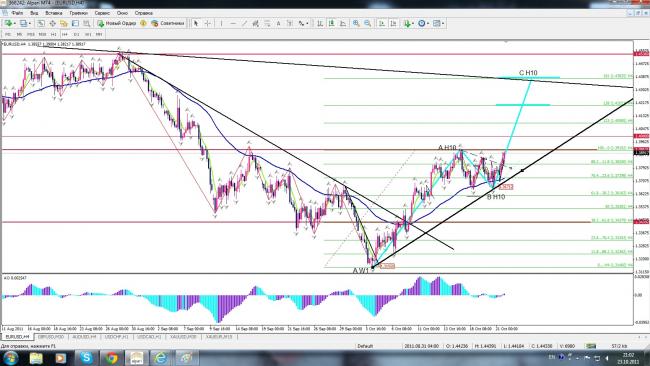650x366 pixels.
Task: Pick the arrow cursor tool
Action: click(x=196, y=24)
